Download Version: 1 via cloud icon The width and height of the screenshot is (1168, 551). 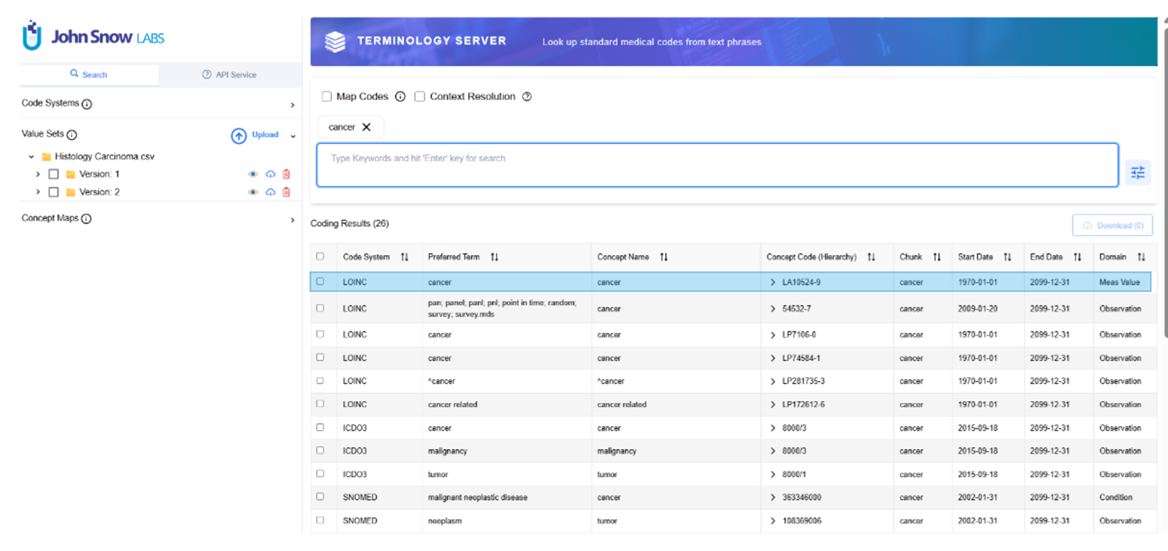click(x=270, y=174)
